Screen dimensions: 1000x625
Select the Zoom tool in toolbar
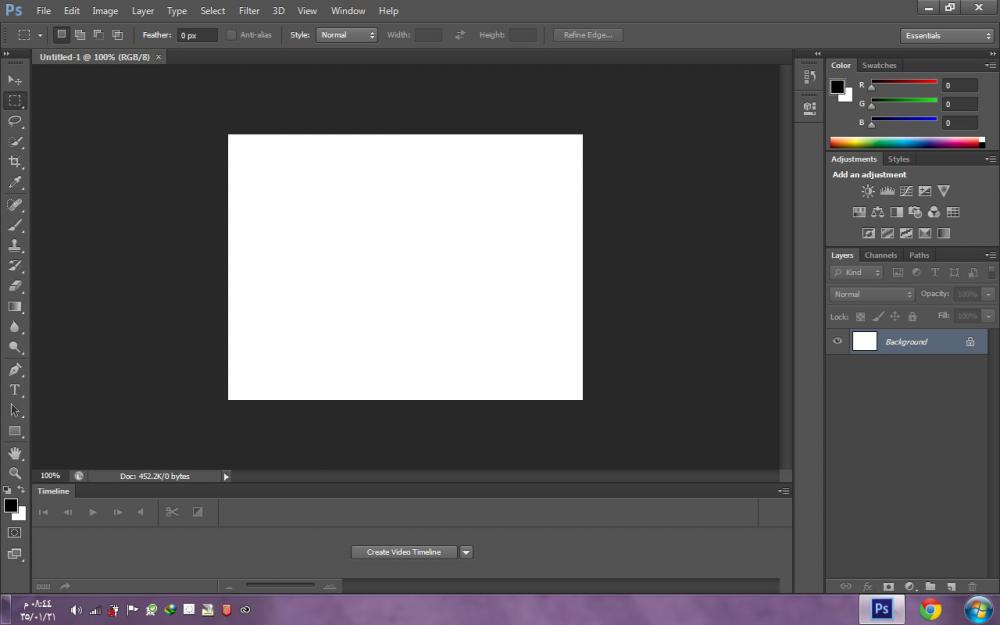15,473
